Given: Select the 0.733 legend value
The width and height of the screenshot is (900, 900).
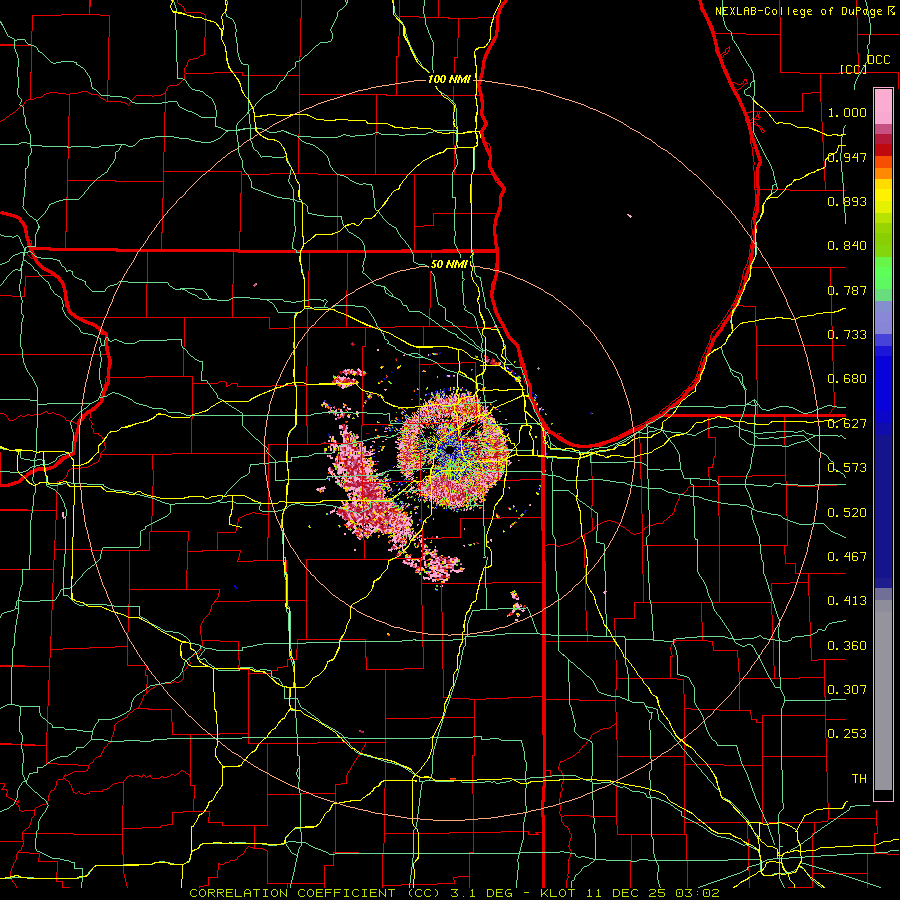Looking at the screenshot, I should click(847, 335).
